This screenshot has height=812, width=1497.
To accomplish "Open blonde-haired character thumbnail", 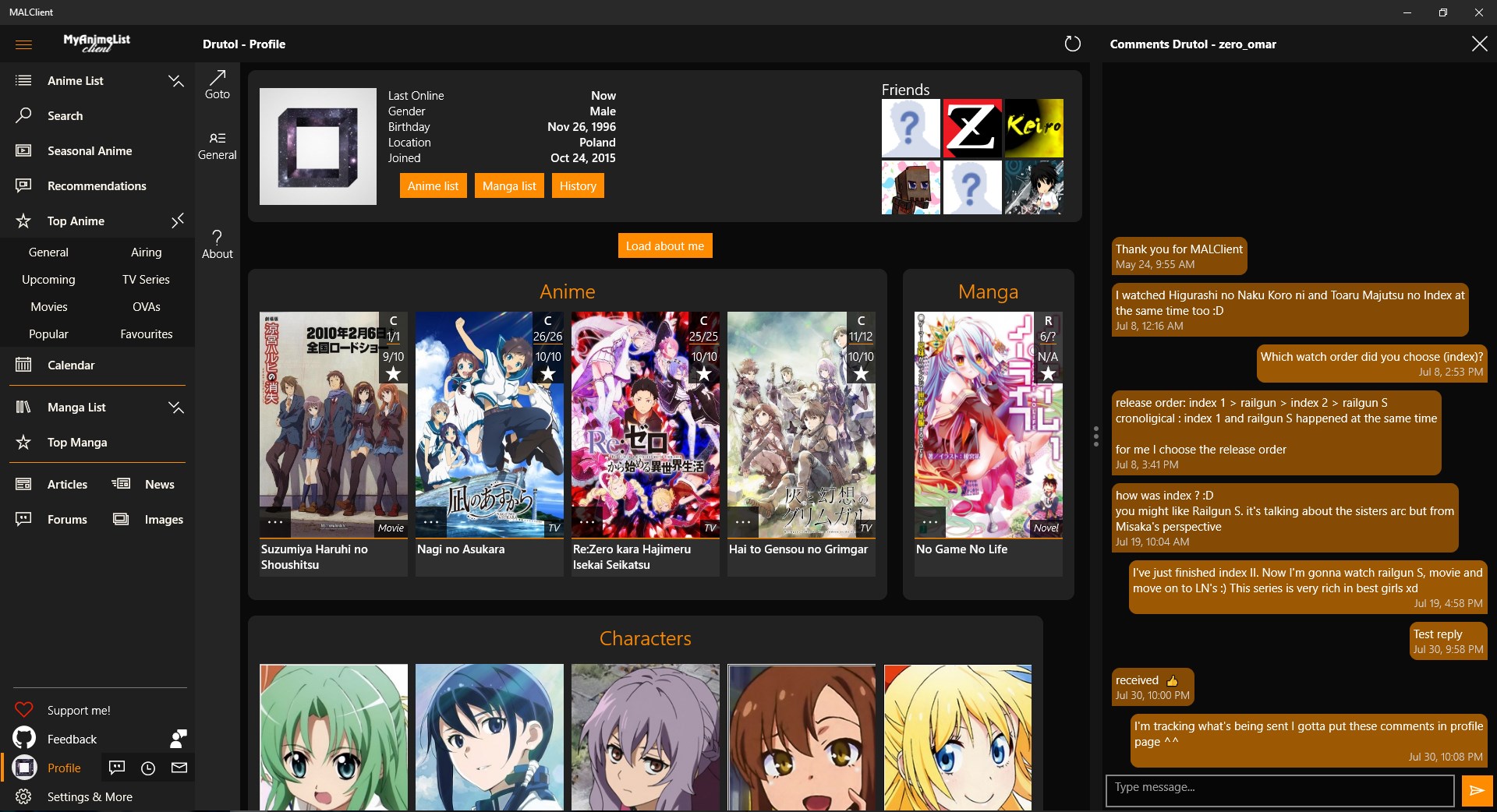I will pos(957,737).
